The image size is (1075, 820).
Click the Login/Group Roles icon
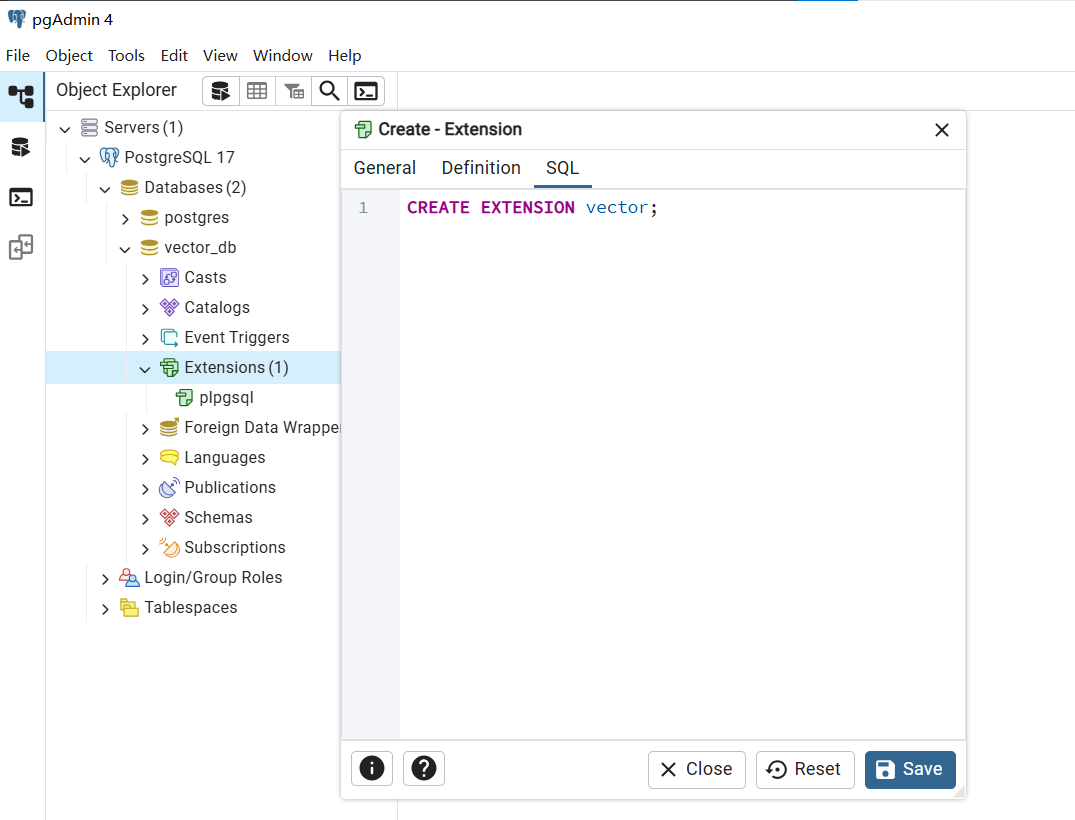(x=129, y=578)
